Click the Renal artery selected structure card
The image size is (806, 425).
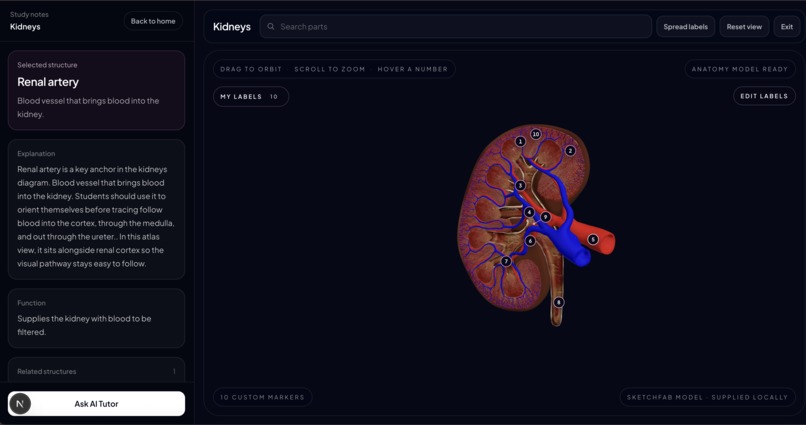pyautogui.click(x=96, y=90)
